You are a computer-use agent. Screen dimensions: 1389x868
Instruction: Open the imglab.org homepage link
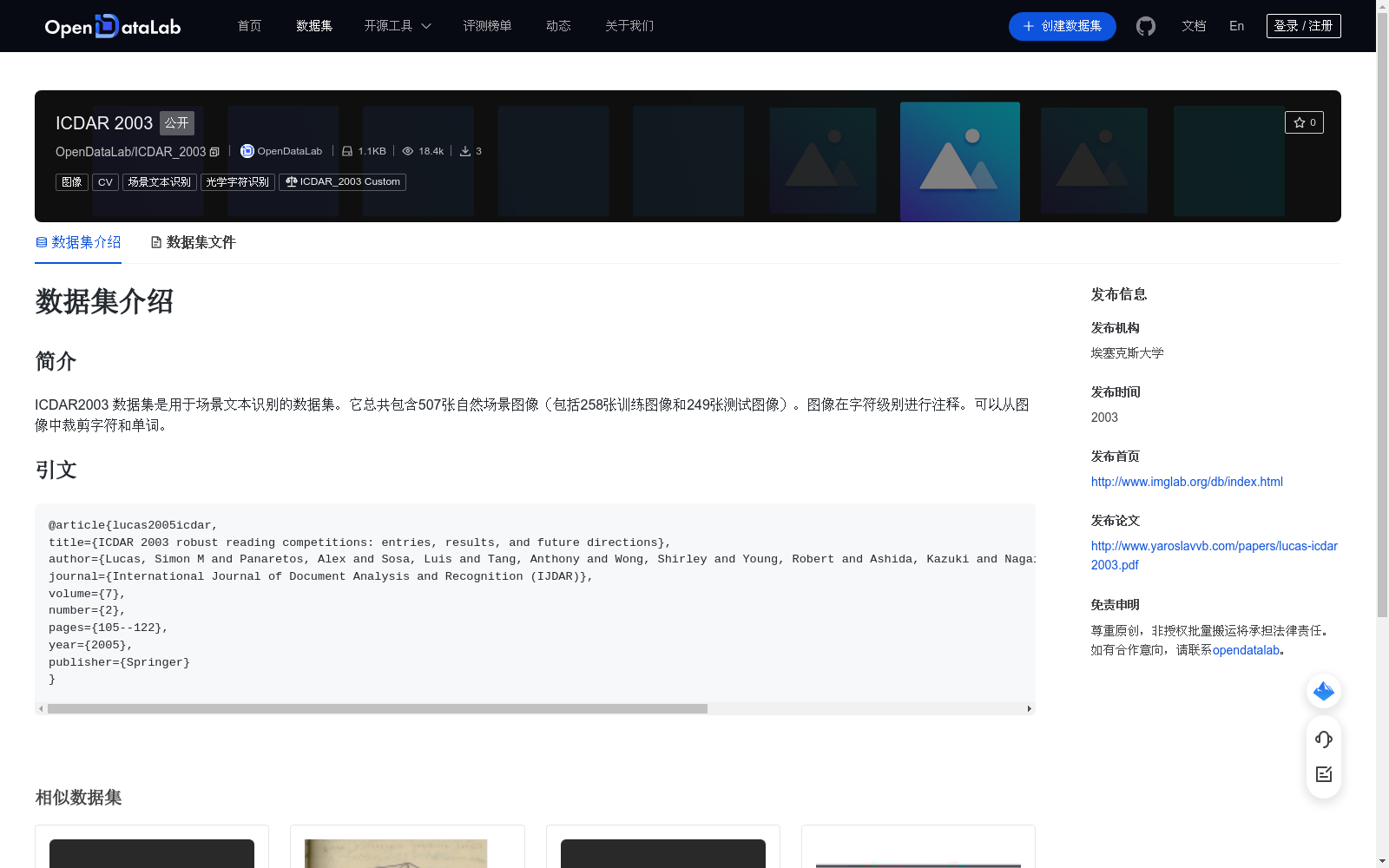(x=1187, y=482)
